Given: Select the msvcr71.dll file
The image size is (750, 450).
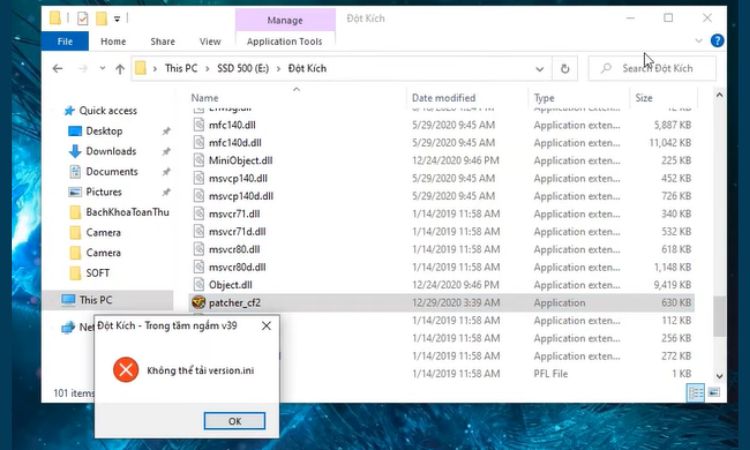Looking at the screenshot, I should tap(234, 214).
